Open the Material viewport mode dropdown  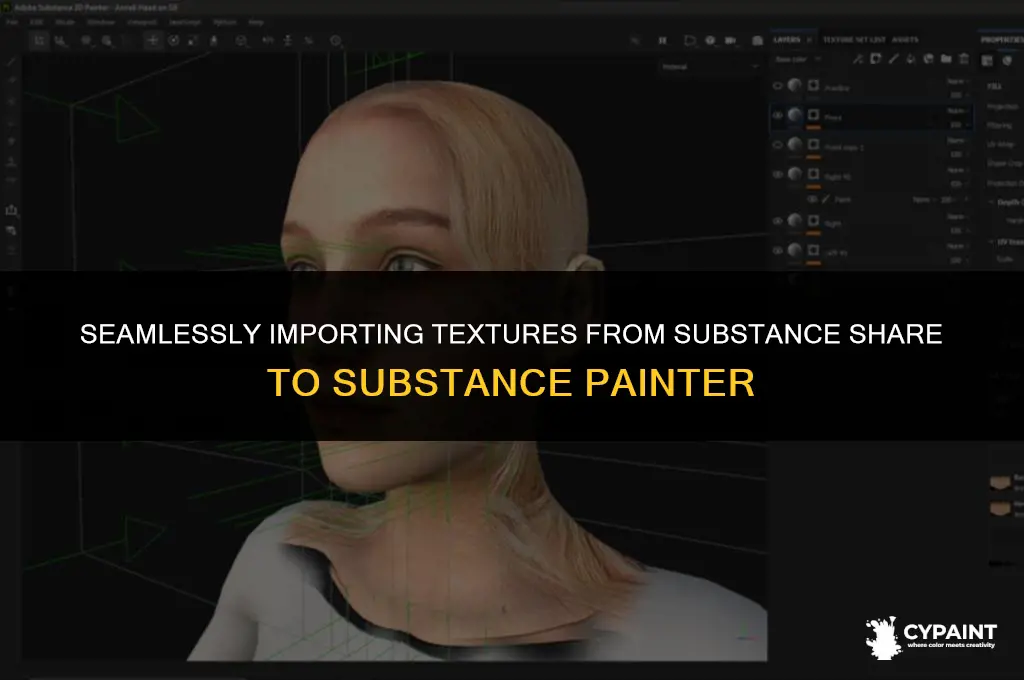point(710,67)
